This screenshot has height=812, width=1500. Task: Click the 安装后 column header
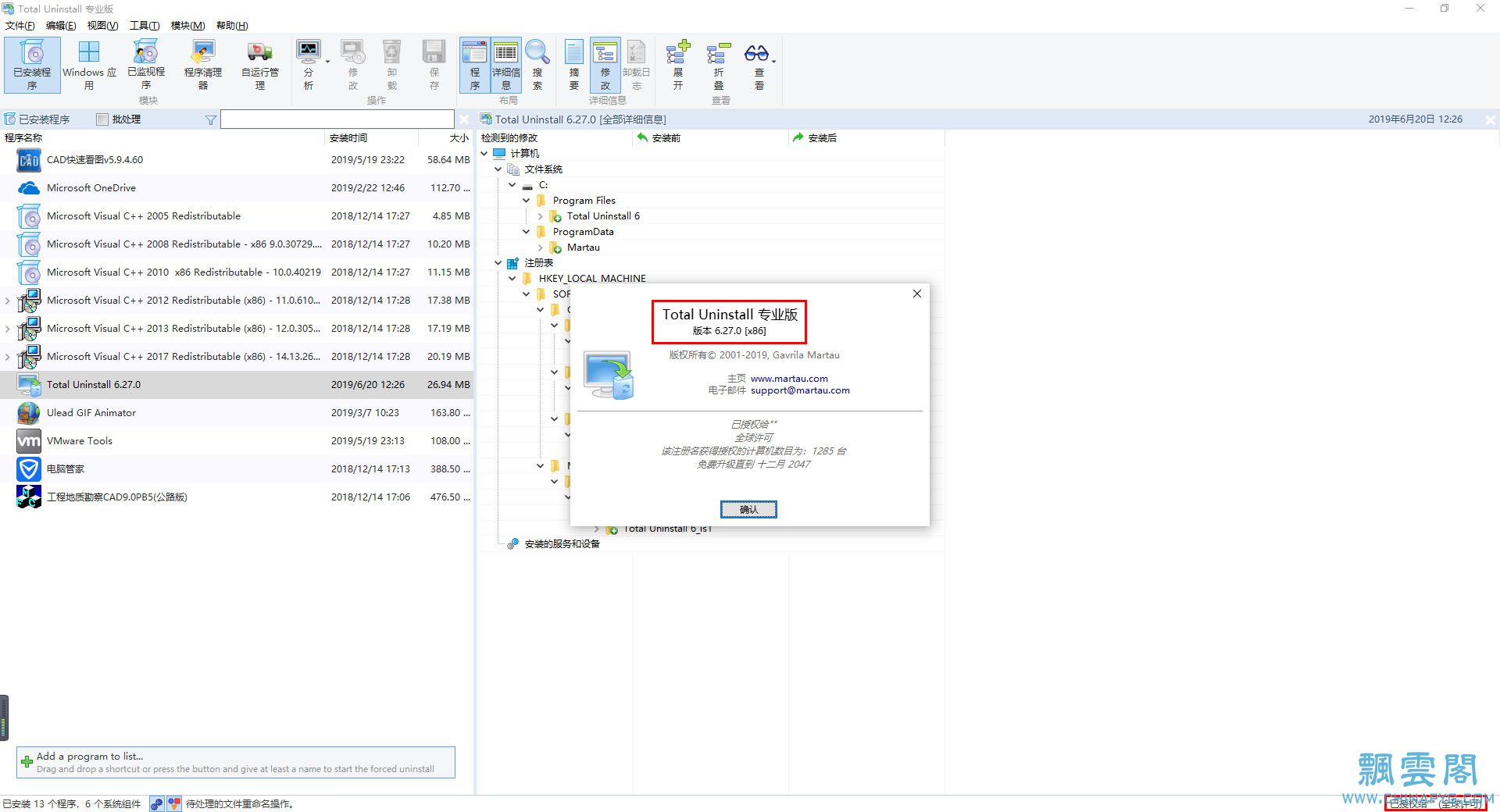tap(866, 138)
